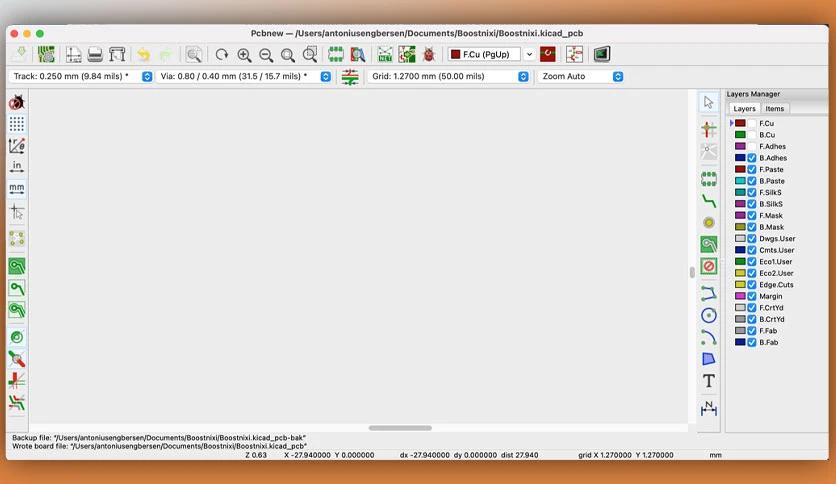Select the Eco1.User layer name
The height and width of the screenshot is (484, 836).
tap(776, 262)
